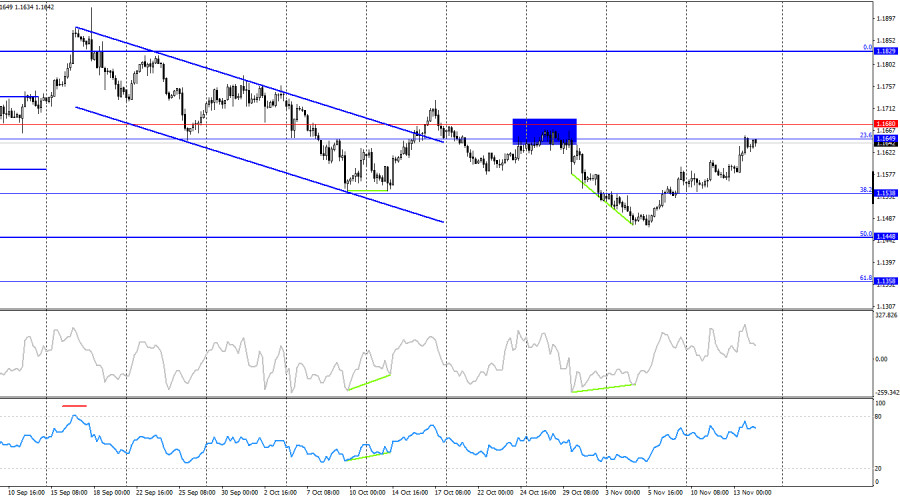This screenshot has height=500, width=900.
Task: Click the 25 Sep 08:00 date label
Action: [x=197, y=493]
